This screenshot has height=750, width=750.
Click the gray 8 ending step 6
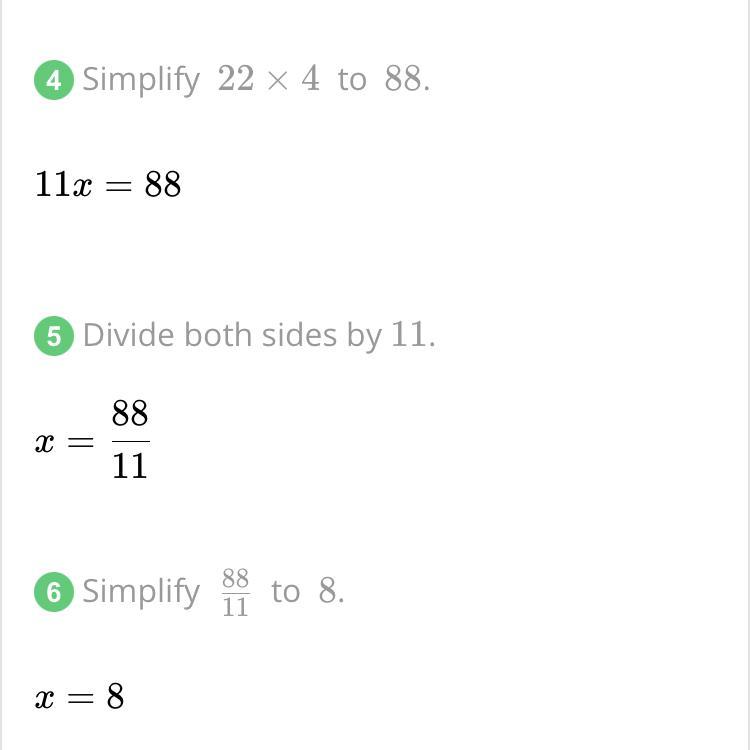pos(328,590)
